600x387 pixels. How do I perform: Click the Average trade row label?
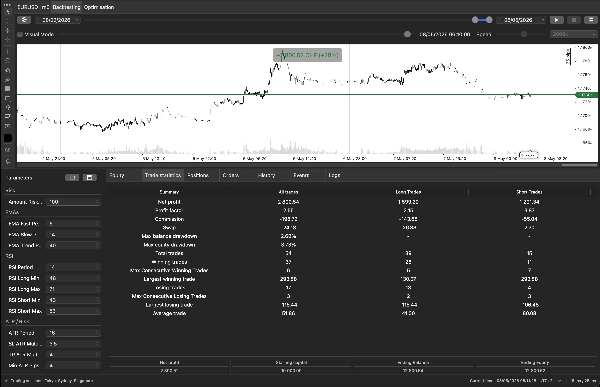169,314
